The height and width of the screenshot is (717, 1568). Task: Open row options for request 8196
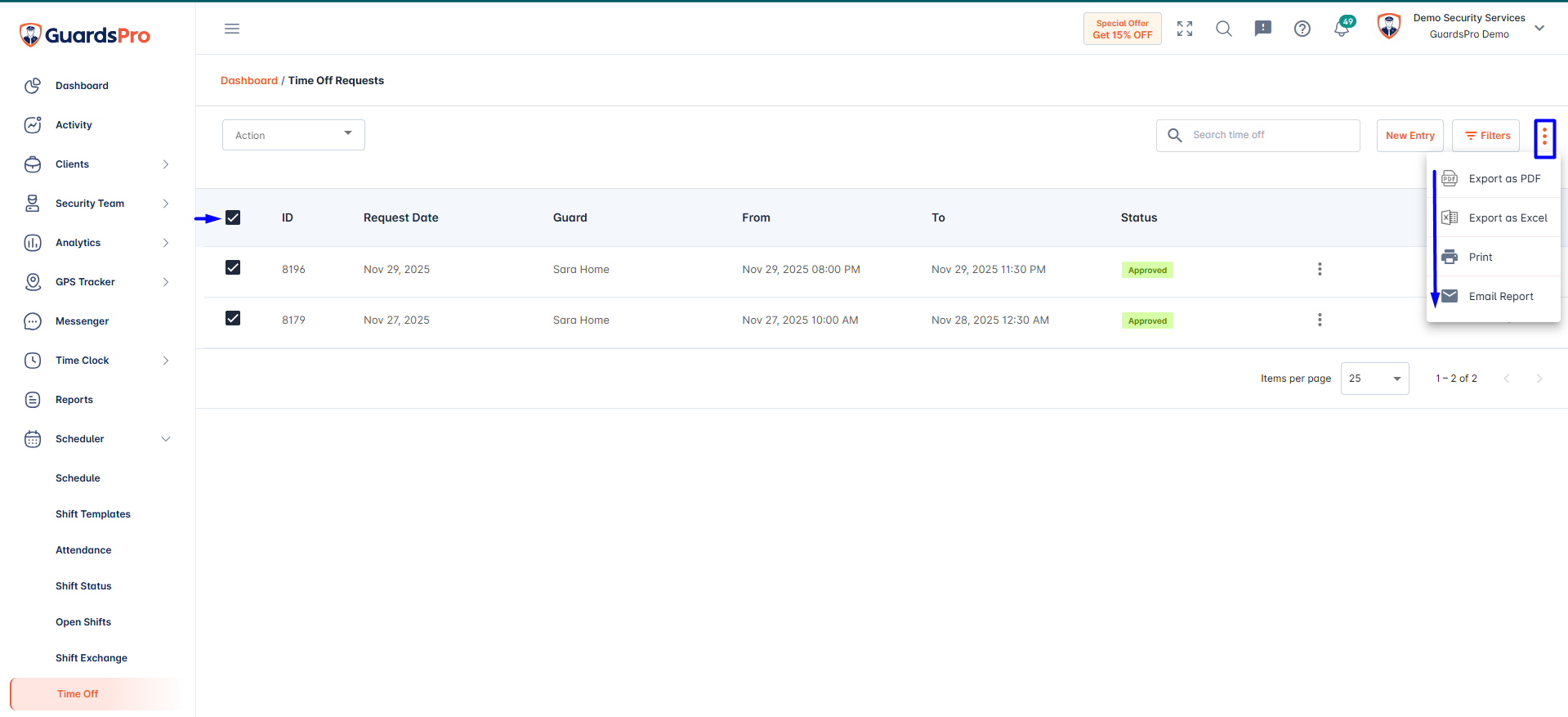[x=1320, y=269]
